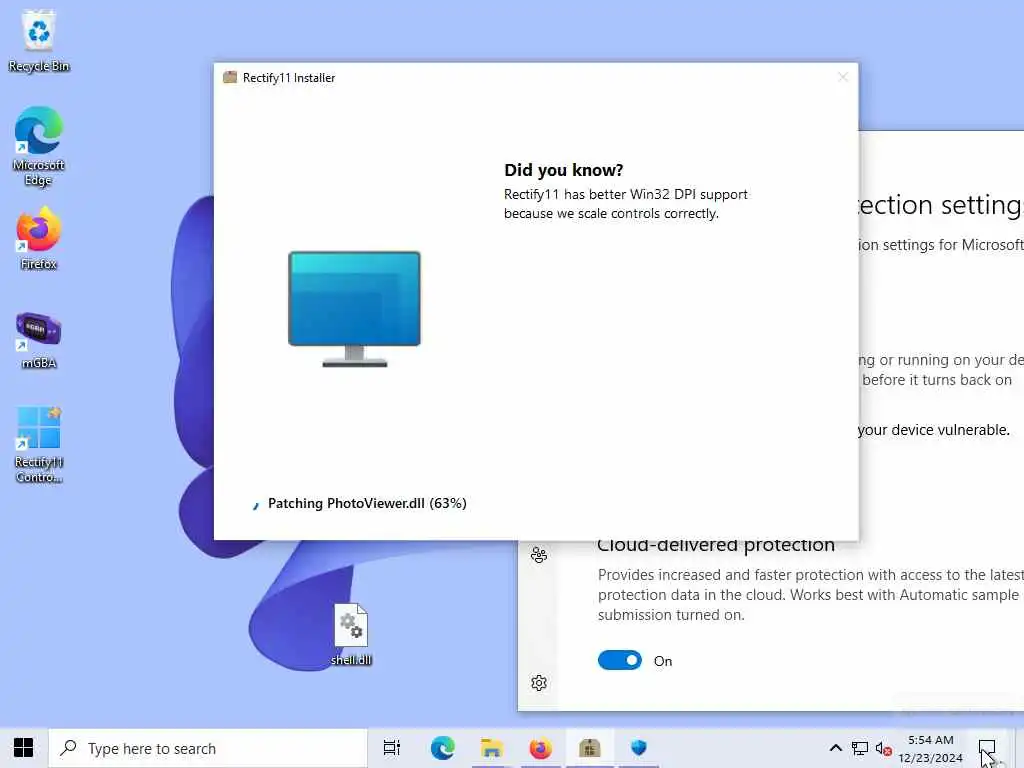Show hidden system tray icons
Image resolution: width=1024 pixels, height=768 pixels.
point(835,748)
